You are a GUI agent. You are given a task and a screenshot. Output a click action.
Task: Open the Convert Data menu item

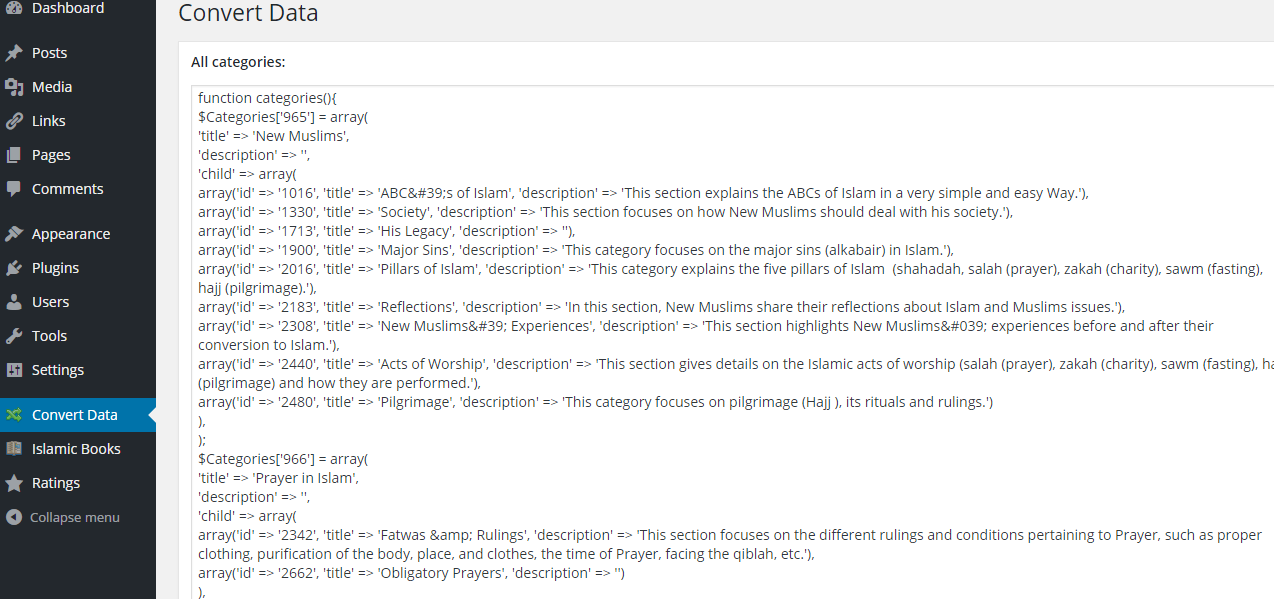click(x=78, y=415)
